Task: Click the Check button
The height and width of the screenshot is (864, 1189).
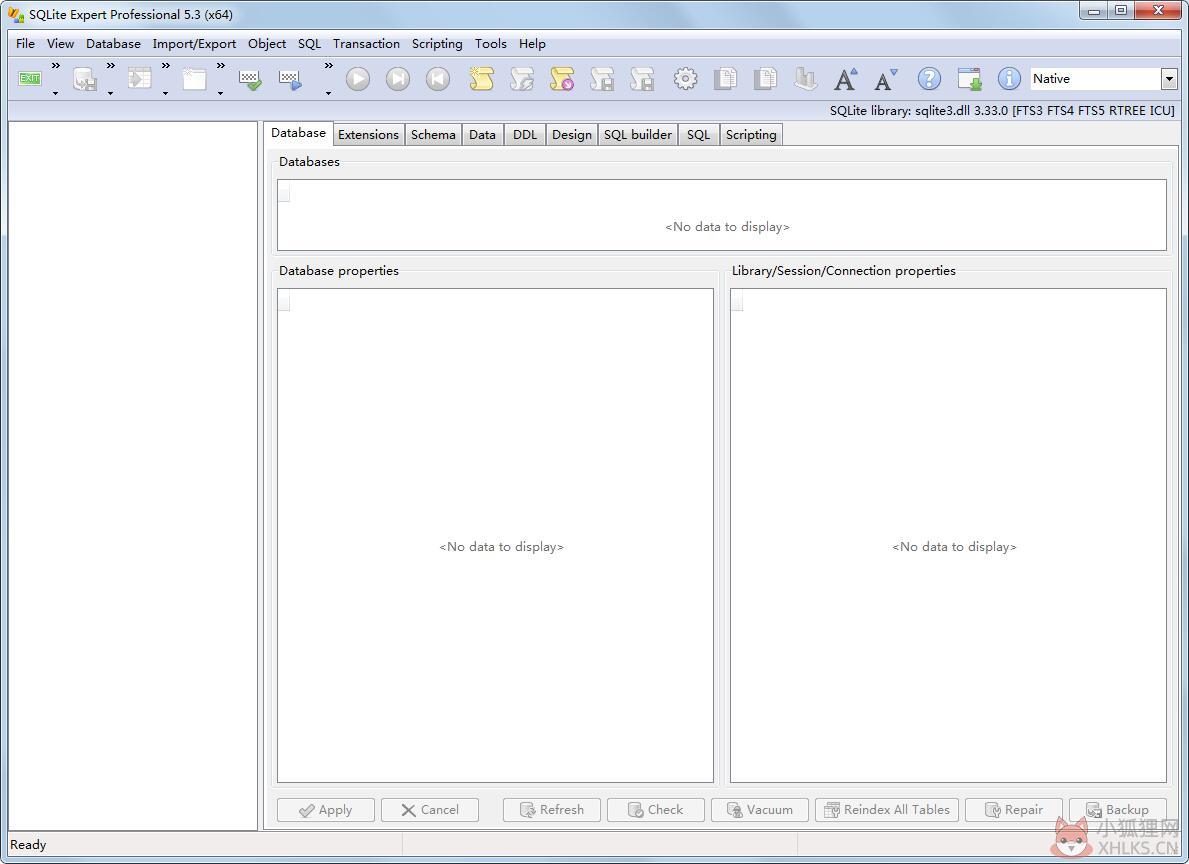Action: point(656,810)
